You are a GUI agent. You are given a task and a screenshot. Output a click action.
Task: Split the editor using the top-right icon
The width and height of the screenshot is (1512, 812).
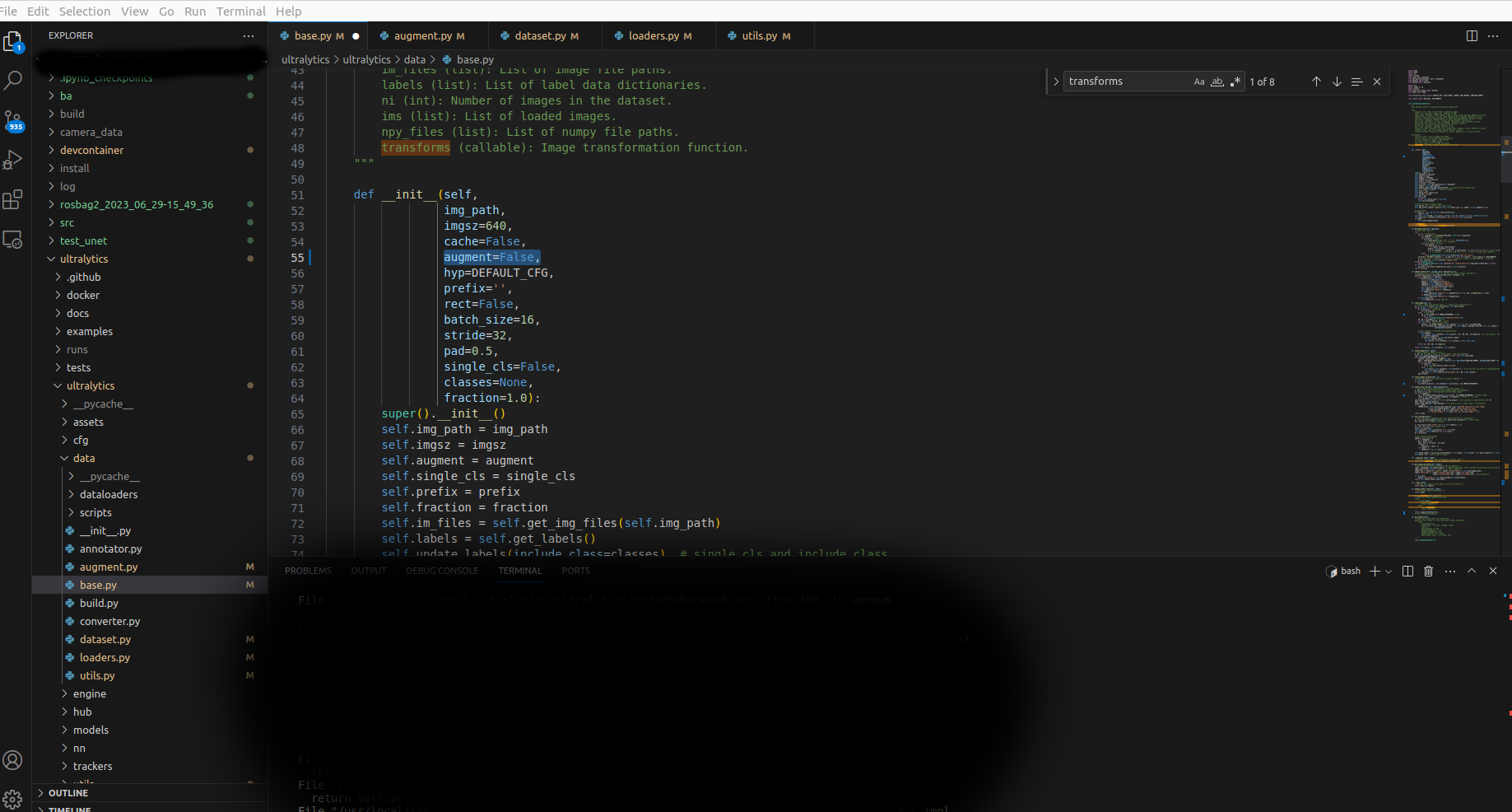1472,35
